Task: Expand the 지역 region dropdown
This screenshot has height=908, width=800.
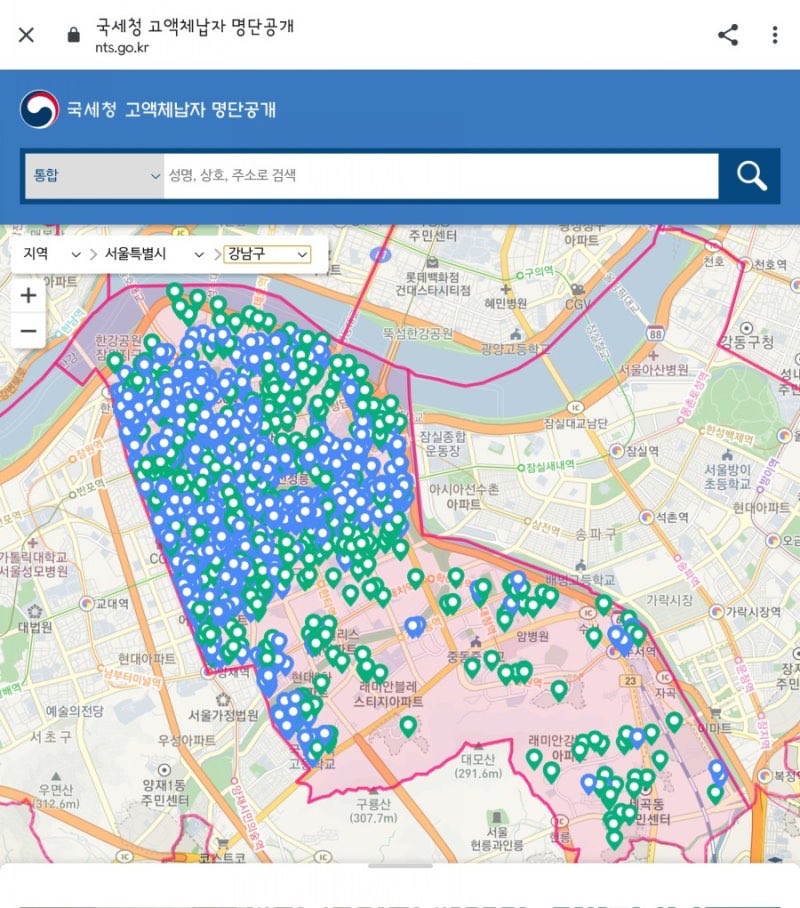Action: tap(52, 254)
